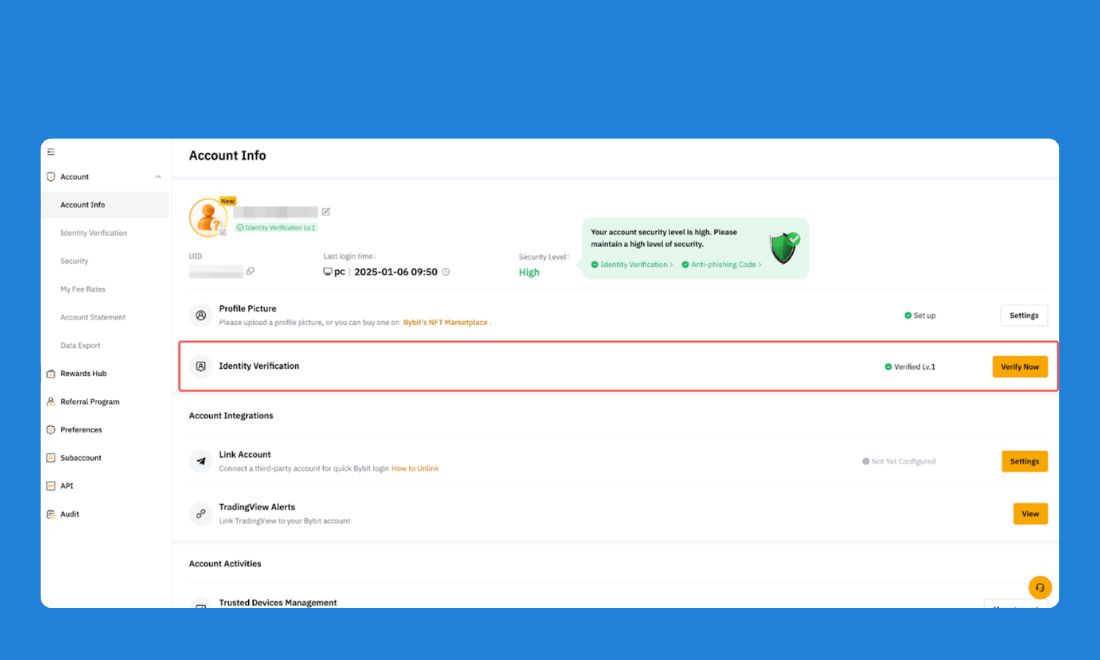Open Link Account Settings button
1100x660 pixels.
tap(1024, 462)
